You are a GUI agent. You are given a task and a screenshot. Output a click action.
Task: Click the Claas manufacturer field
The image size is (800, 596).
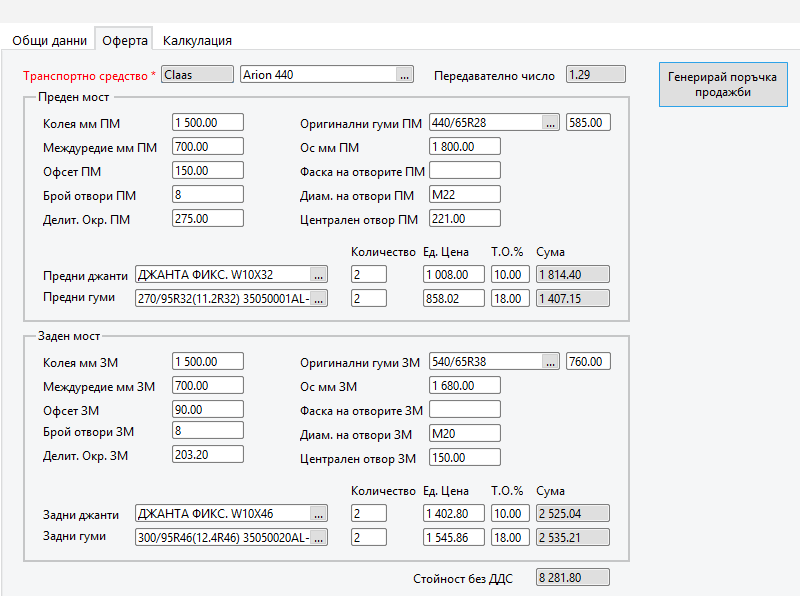click(x=196, y=75)
